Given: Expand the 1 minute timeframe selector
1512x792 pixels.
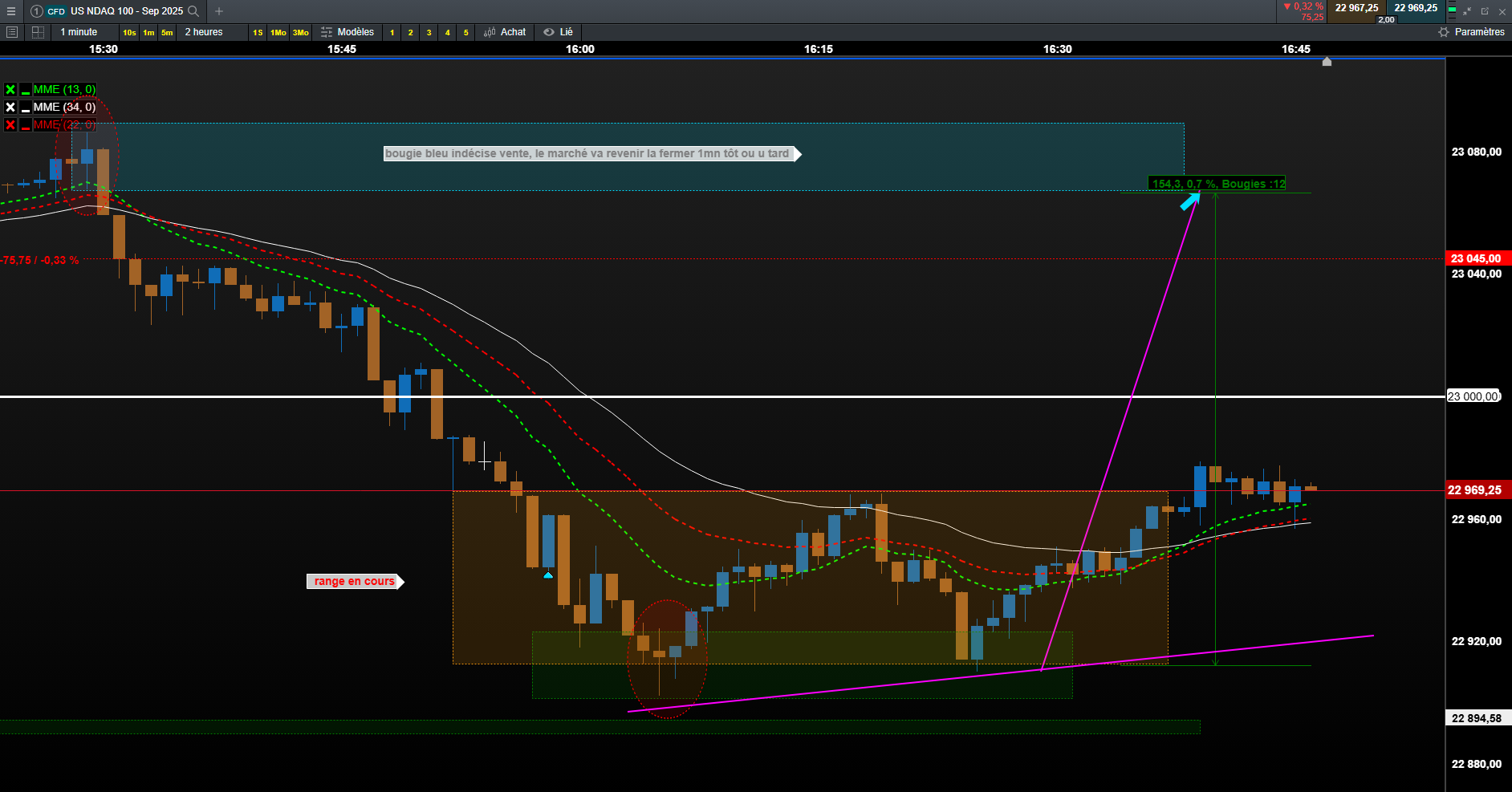Looking at the screenshot, I should tap(79, 32).
